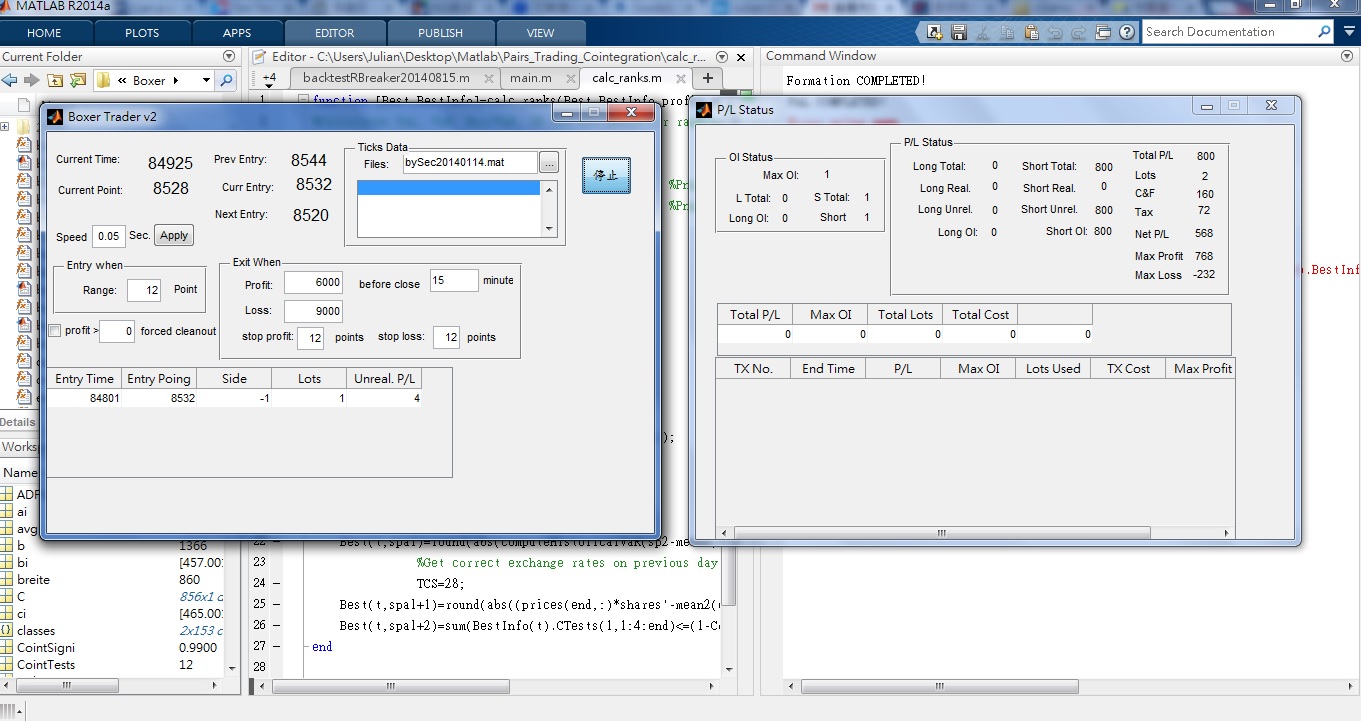Image resolution: width=1361 pixels, height=721 pixels.
Task: Click the Speed input field showing 0.05
Action: pos(108,237)
